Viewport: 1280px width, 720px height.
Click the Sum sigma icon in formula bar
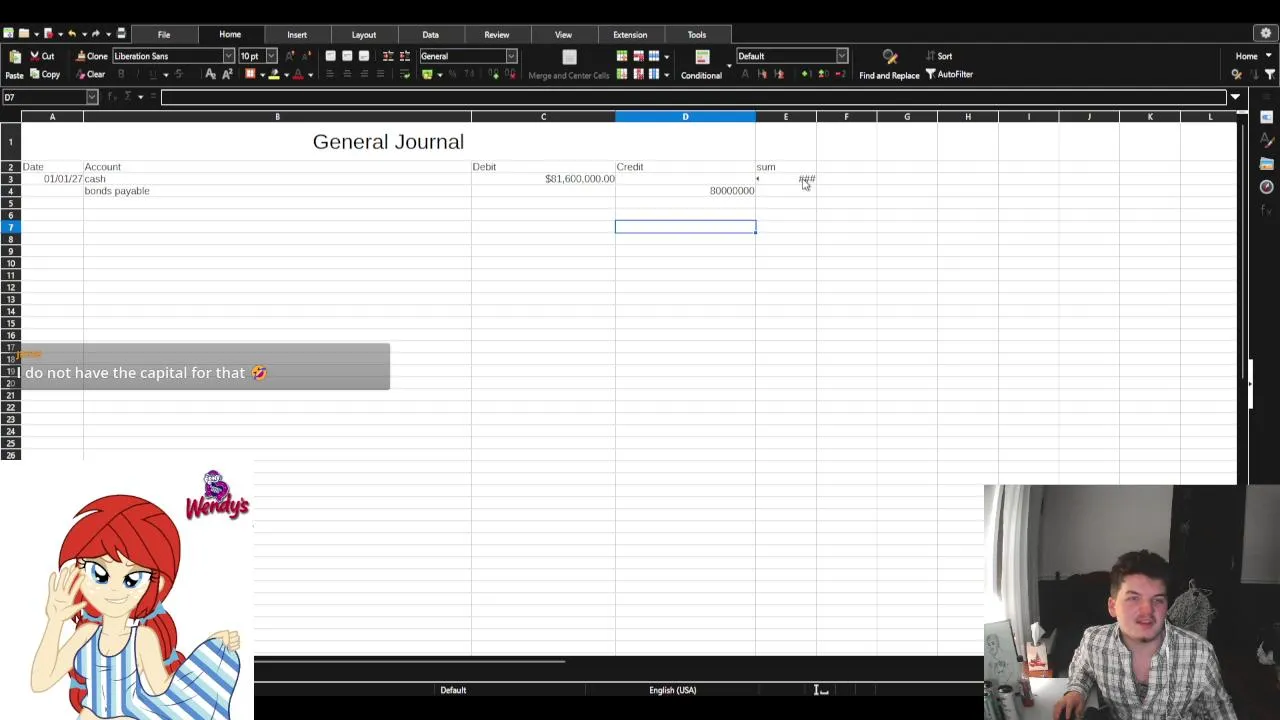127,96
